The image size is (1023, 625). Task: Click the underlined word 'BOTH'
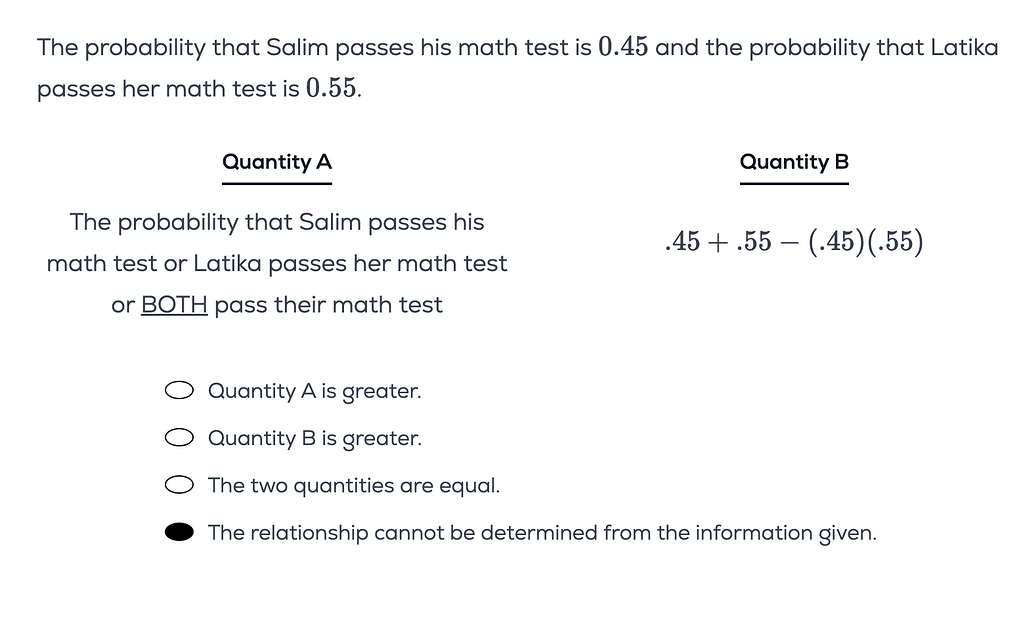point(174,305)
